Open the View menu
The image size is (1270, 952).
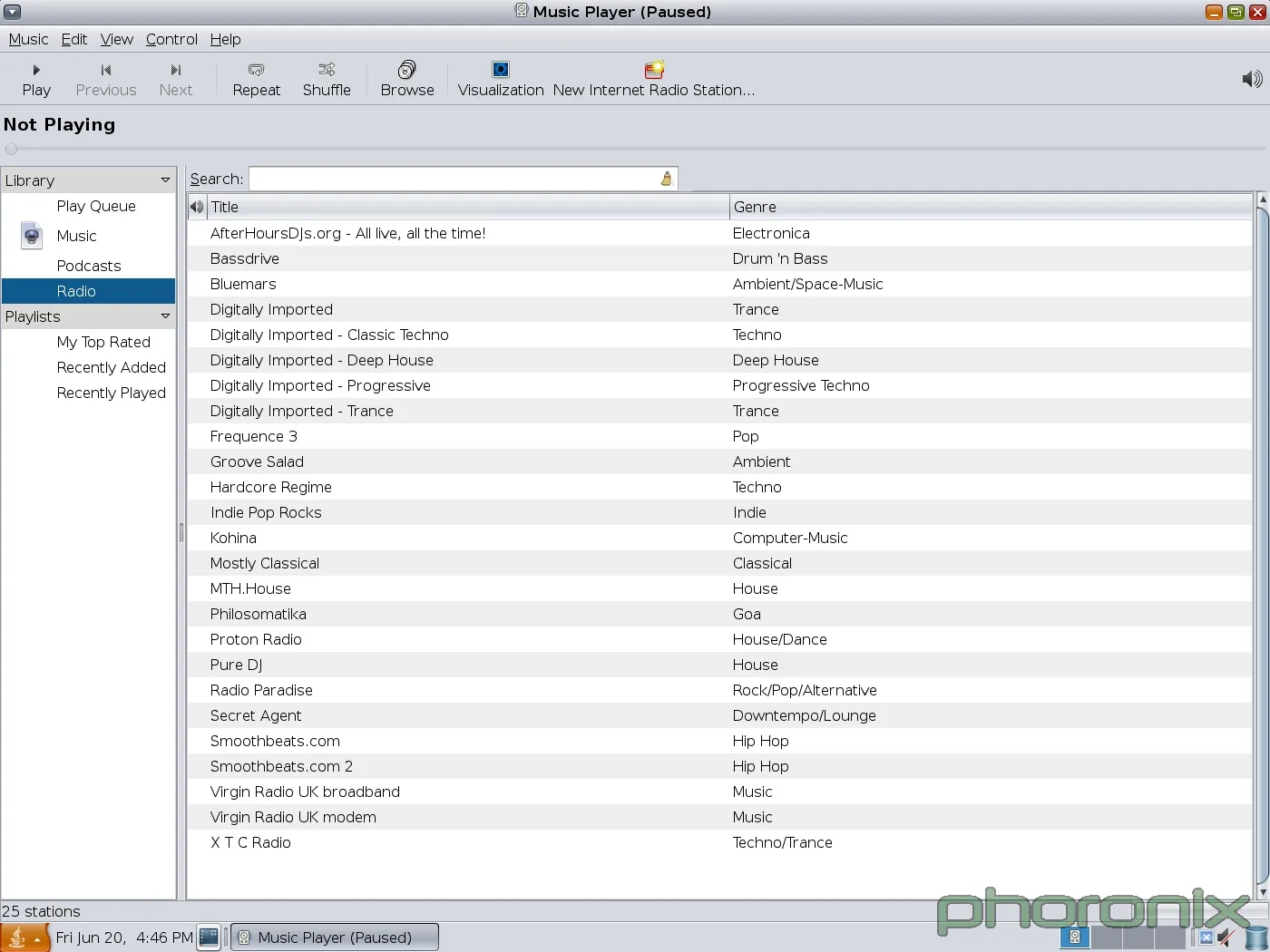tap(116, 39)
